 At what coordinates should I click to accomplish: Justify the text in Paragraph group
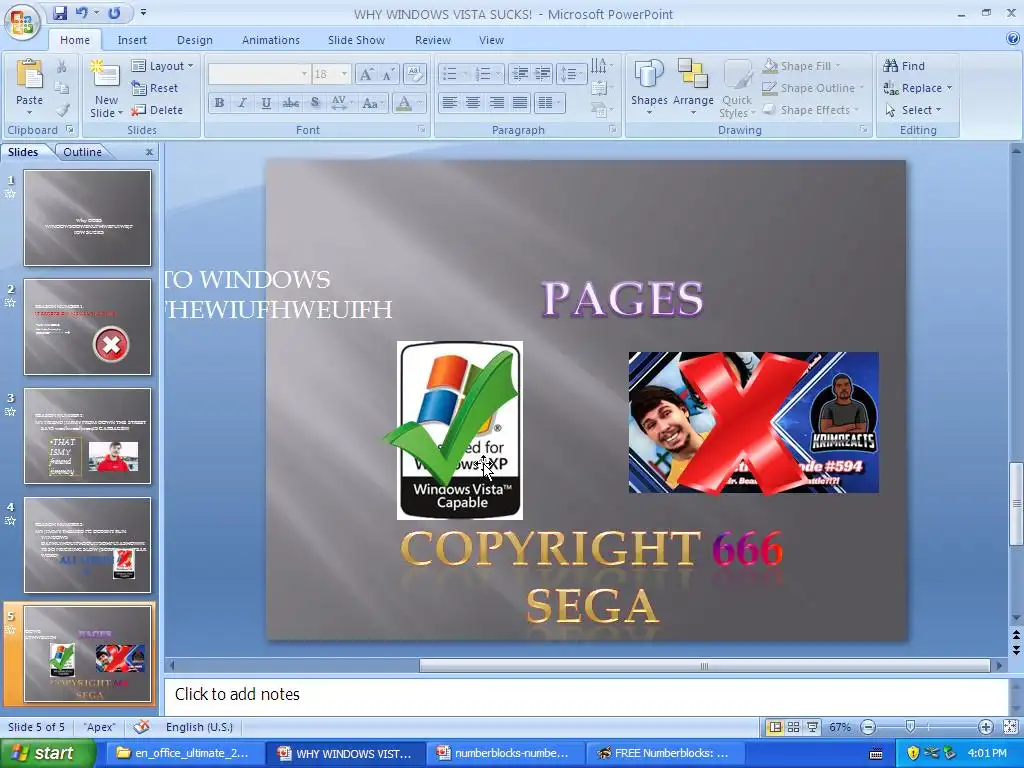(x=520, y=103)
